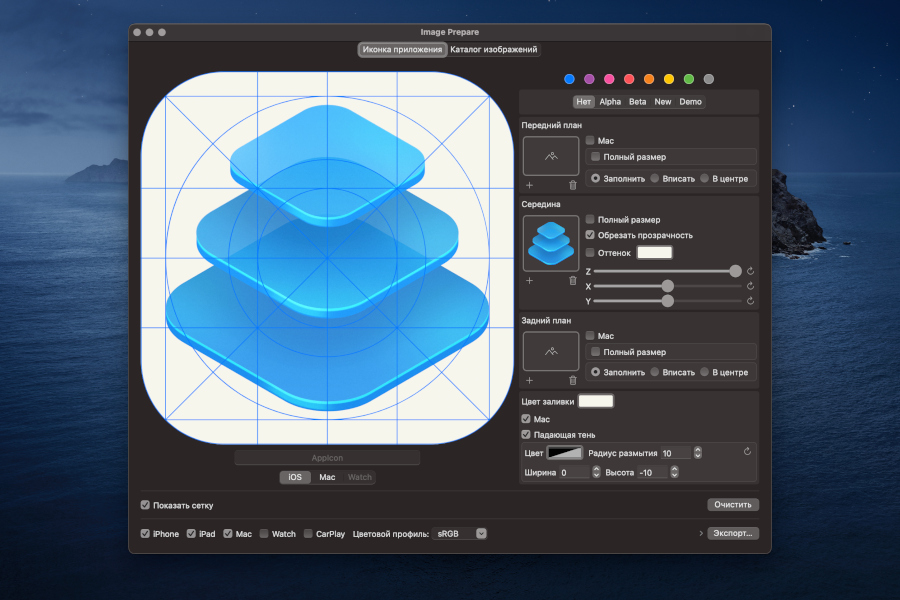900x600 pixels.
Task: Click the Задний план image well
Action: click(x=551, y=351)
